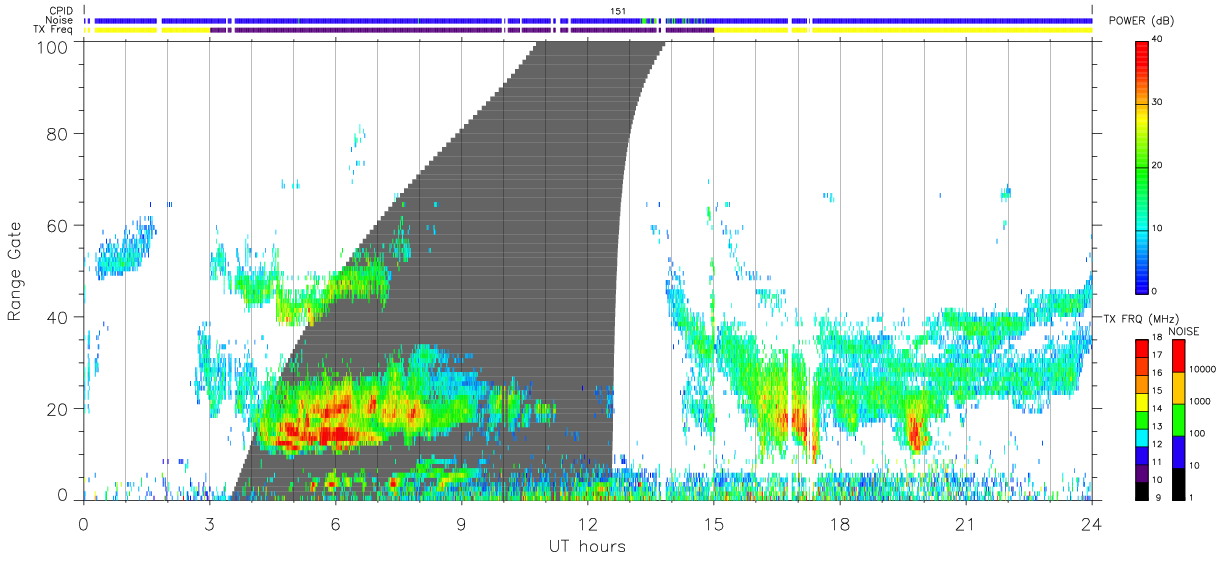The width and height of the screenshot is (1228, 567).
Task: Click the "TX Freq" strip label
Action: click(x=55, y=29)
